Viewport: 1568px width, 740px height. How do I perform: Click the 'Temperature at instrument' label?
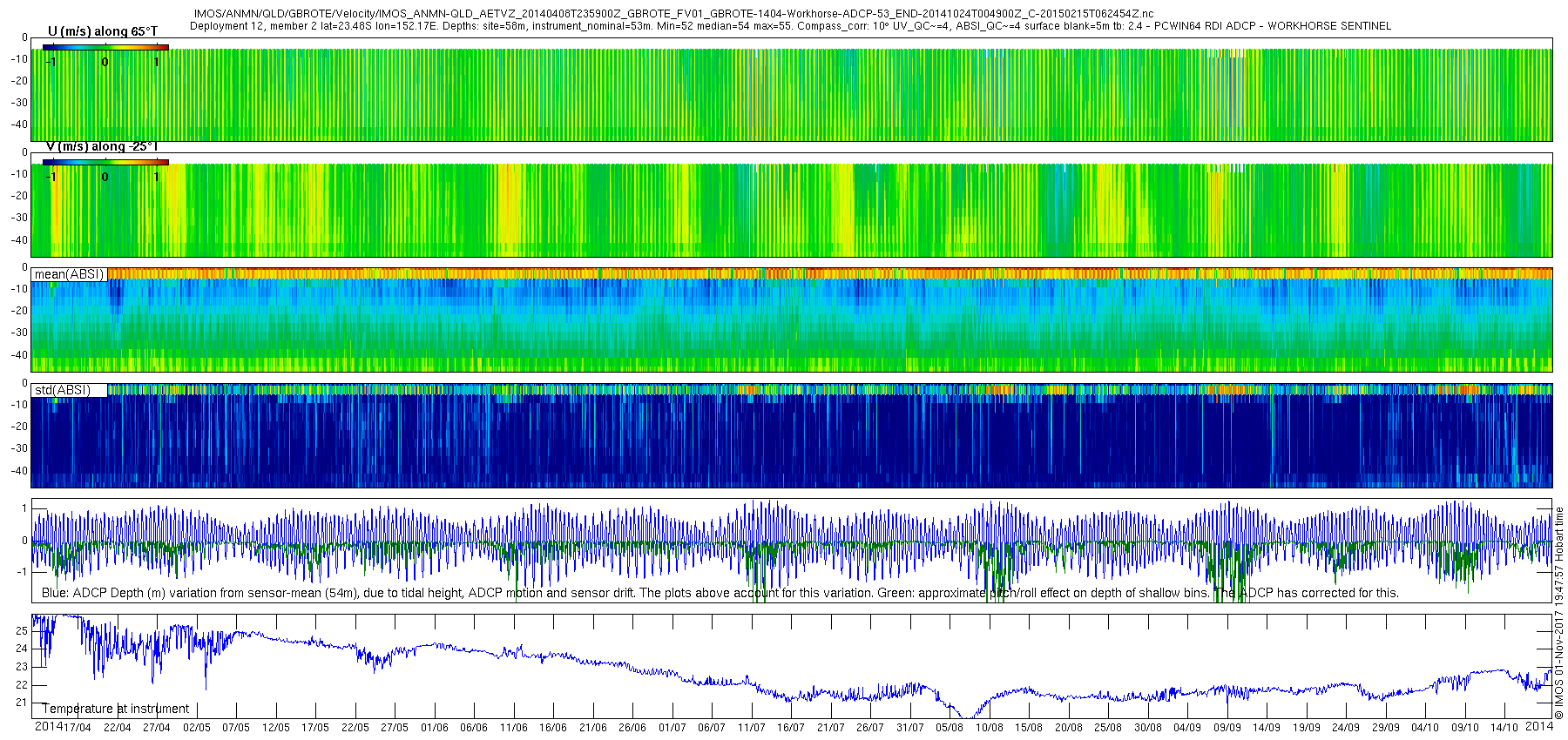[116, 709]
